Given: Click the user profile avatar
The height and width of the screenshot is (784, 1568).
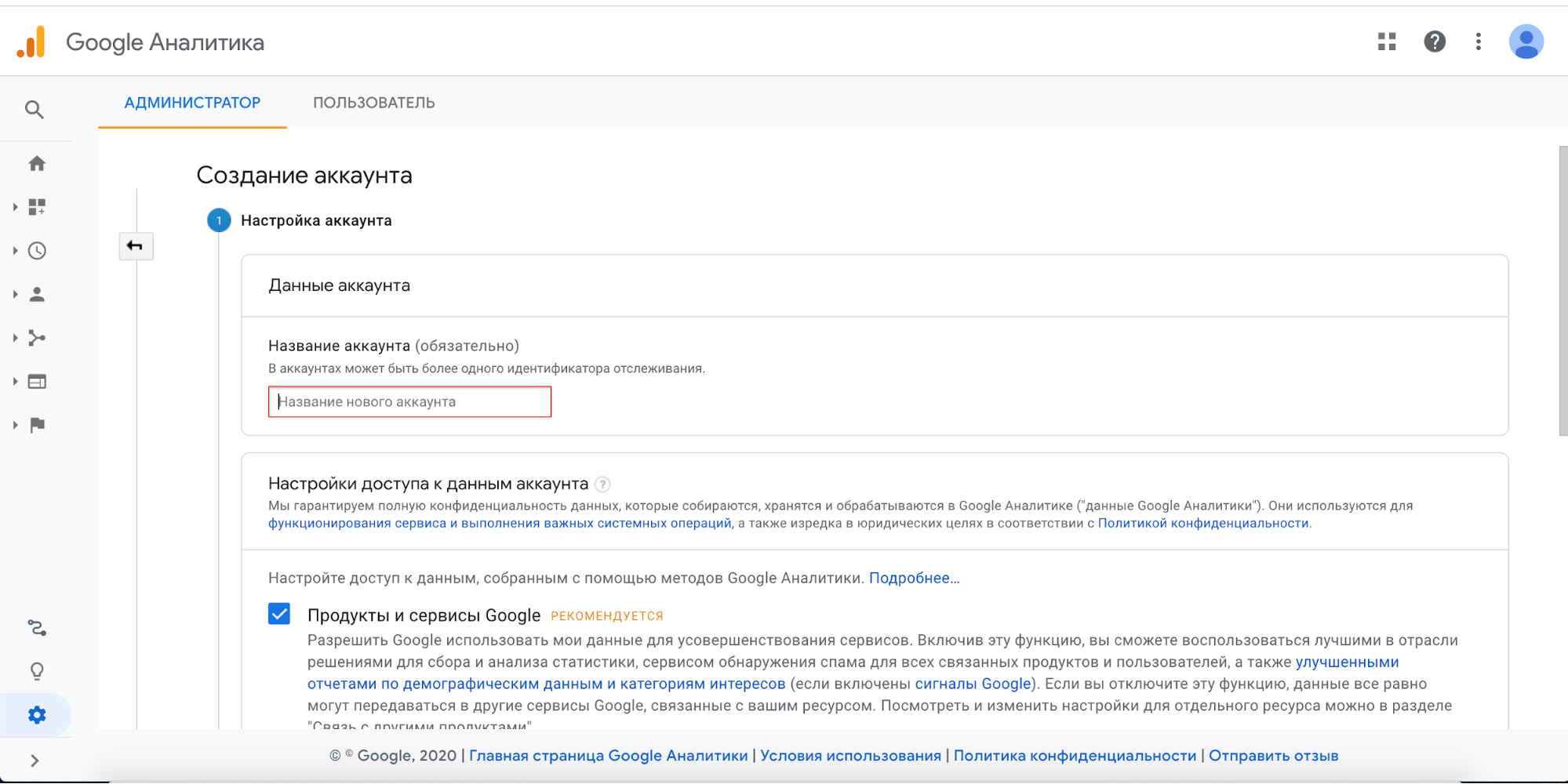Looking at the screenshot, I should click(x=1526, y=42).
